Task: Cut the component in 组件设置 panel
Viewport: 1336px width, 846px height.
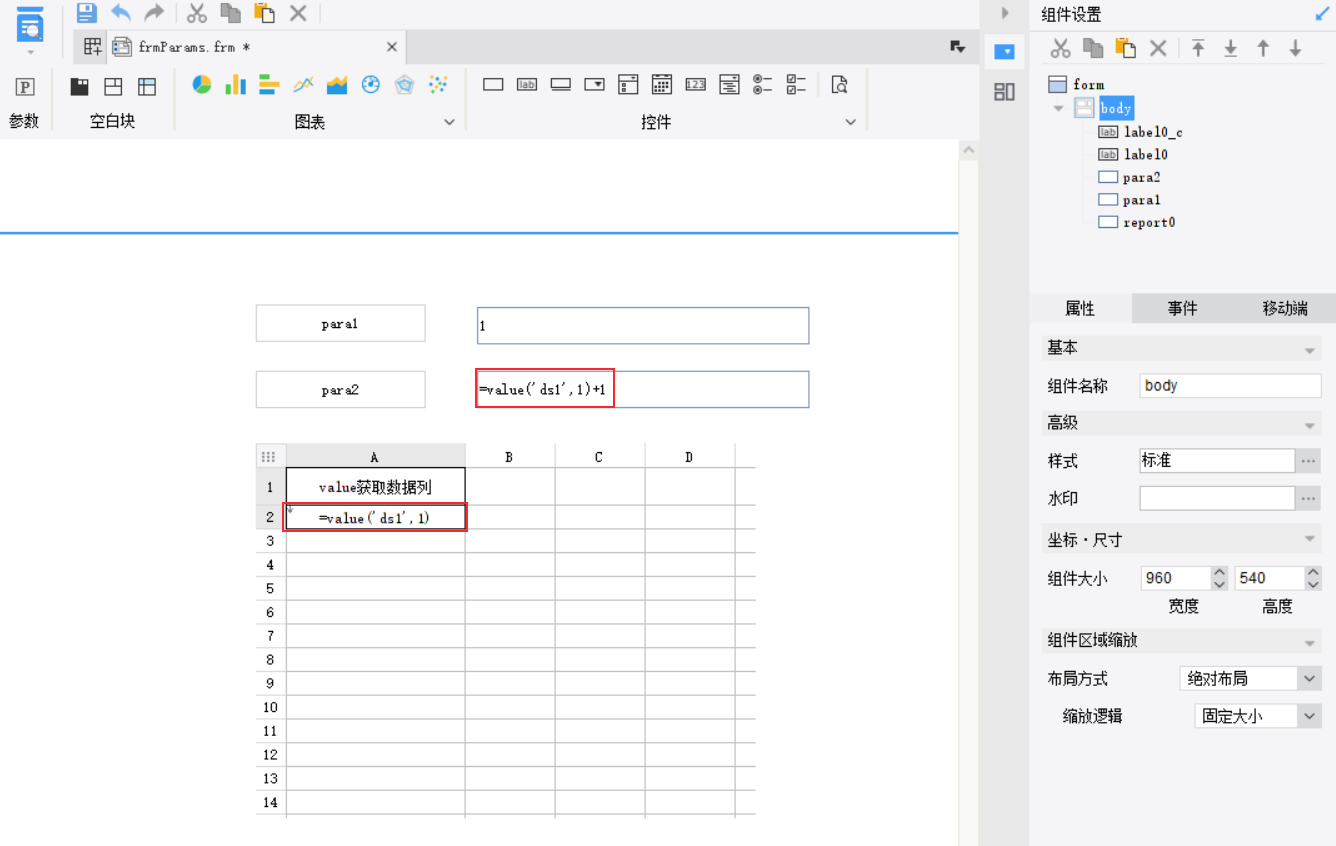Action: pos(1061,48)
